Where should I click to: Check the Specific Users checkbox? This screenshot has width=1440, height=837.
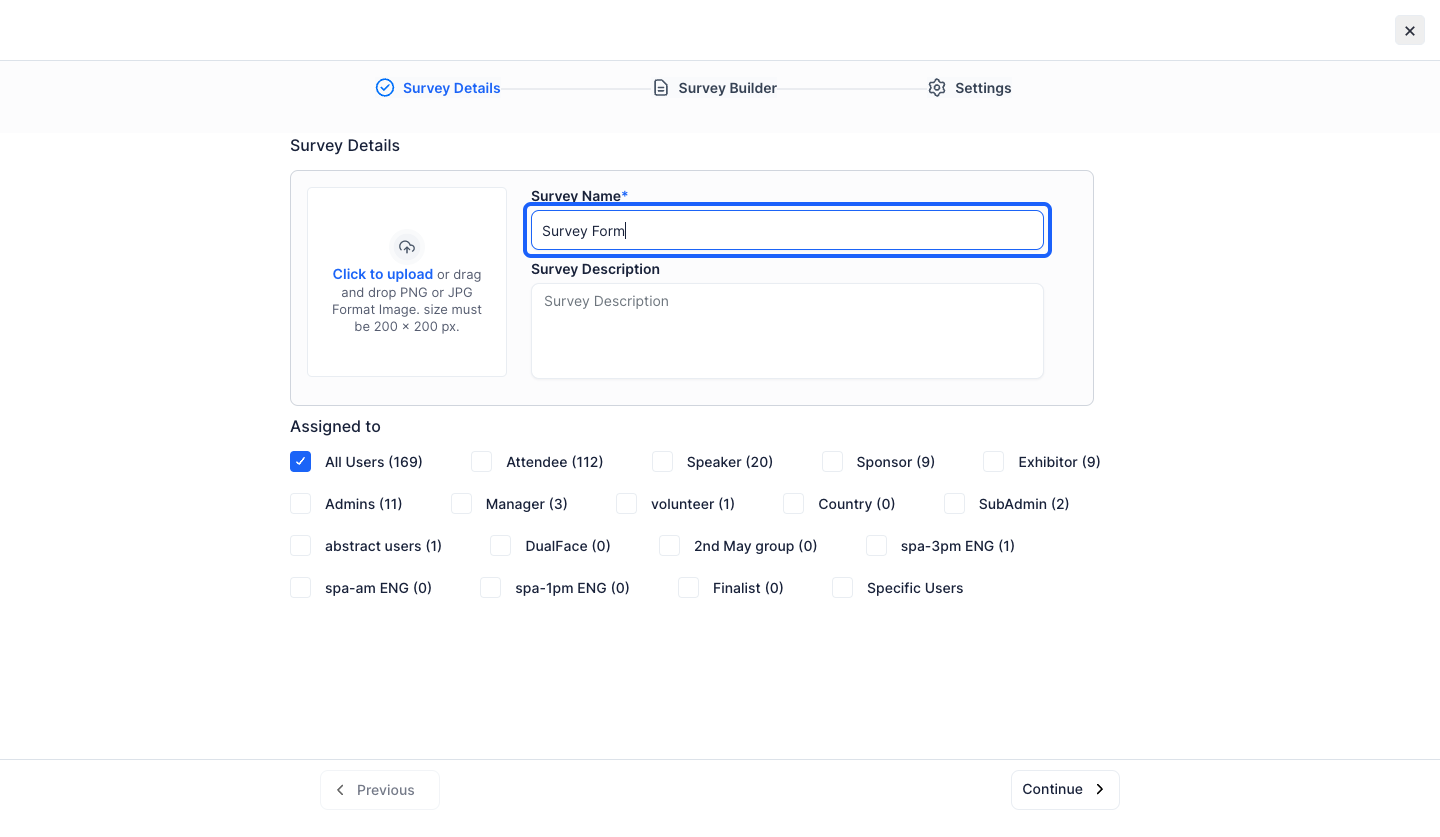pos(843,588)
